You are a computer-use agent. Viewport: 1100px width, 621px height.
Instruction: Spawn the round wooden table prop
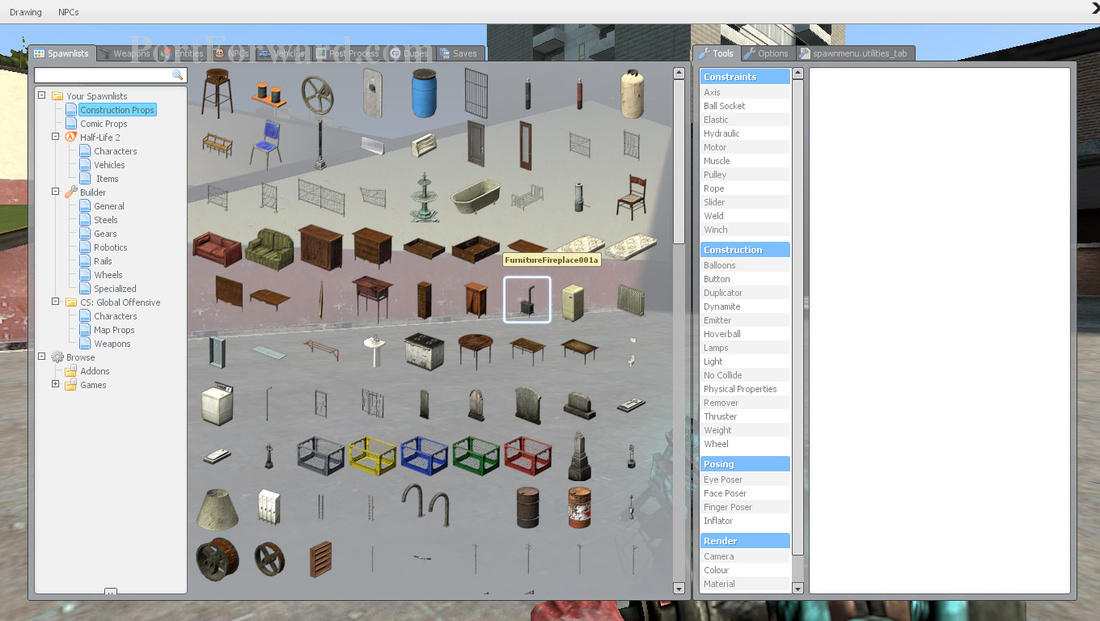click(476, 350)
